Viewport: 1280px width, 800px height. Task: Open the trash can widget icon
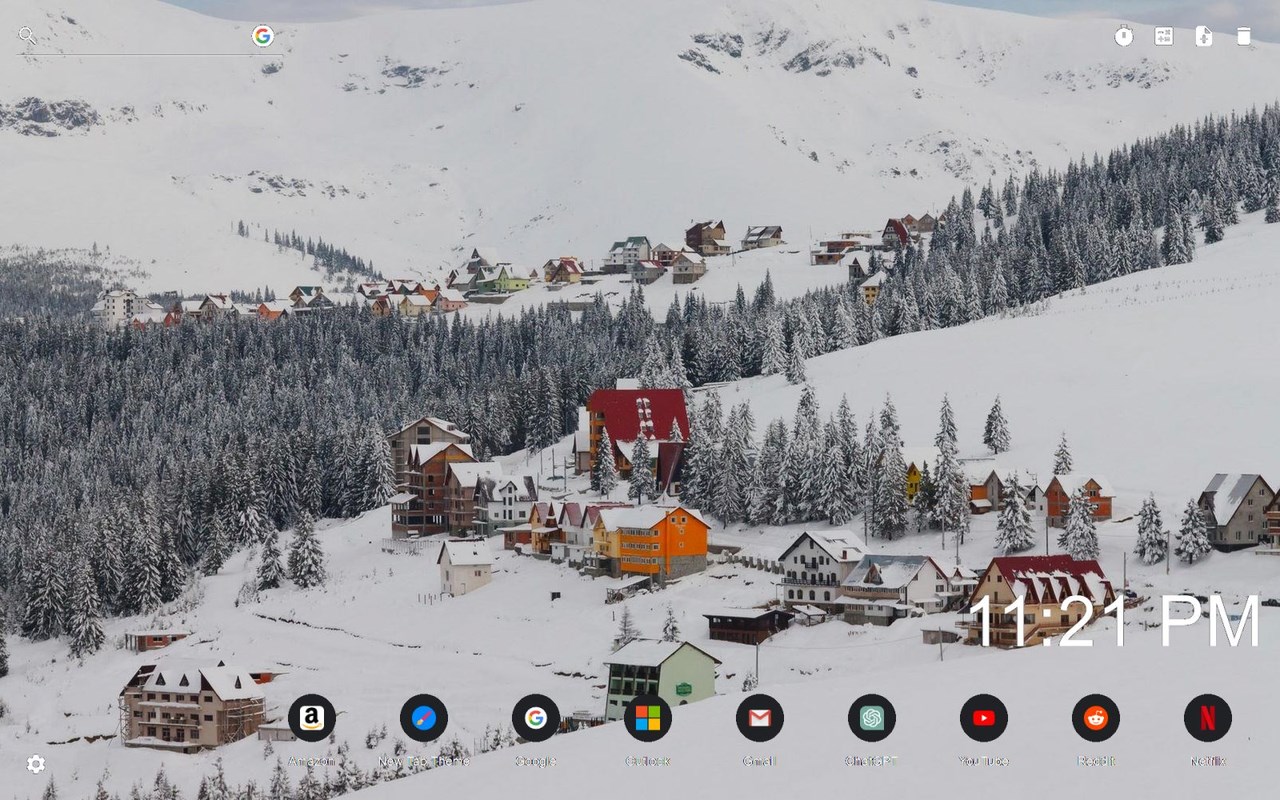point(1243,36)
